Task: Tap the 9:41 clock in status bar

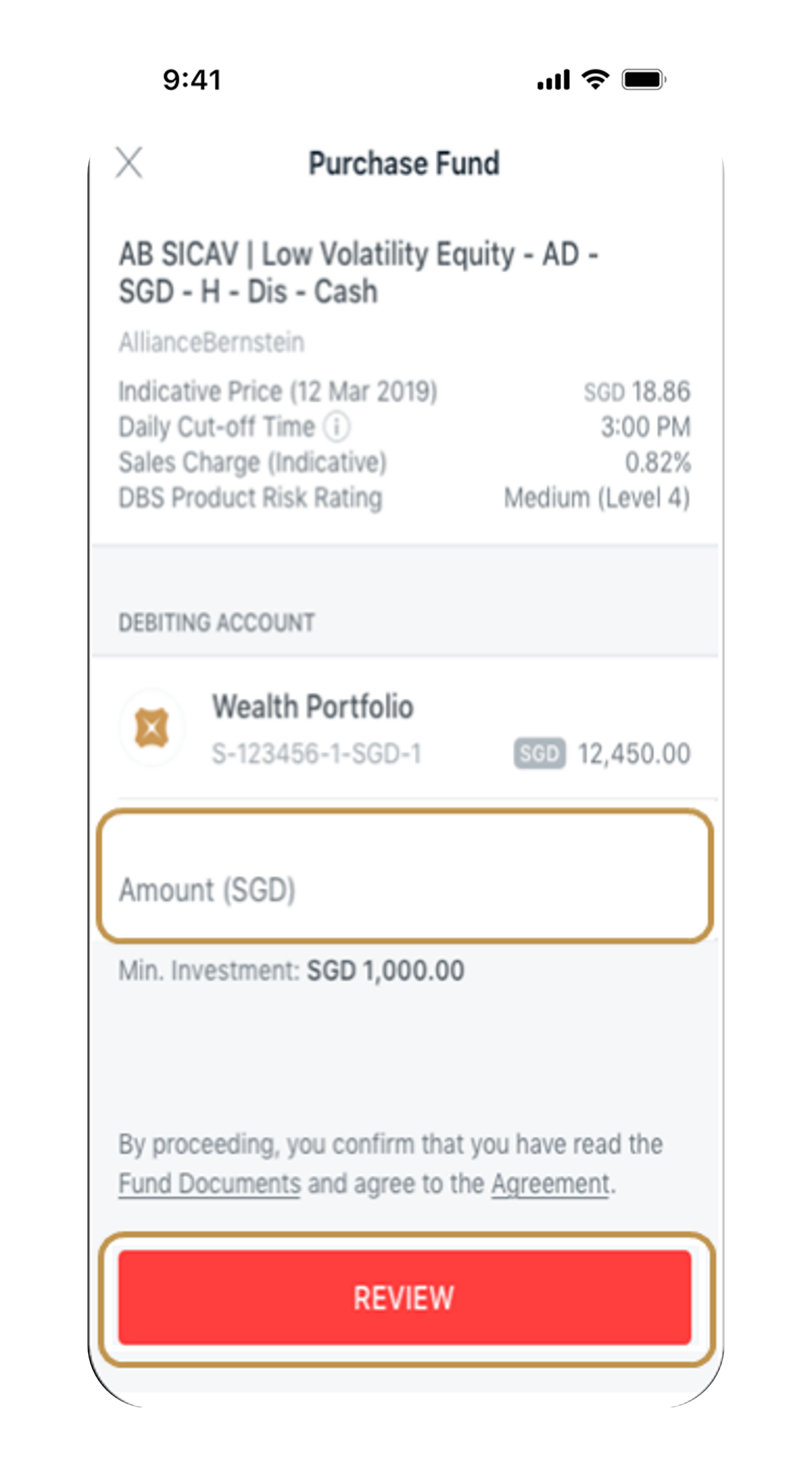Action: pos(191,80)
